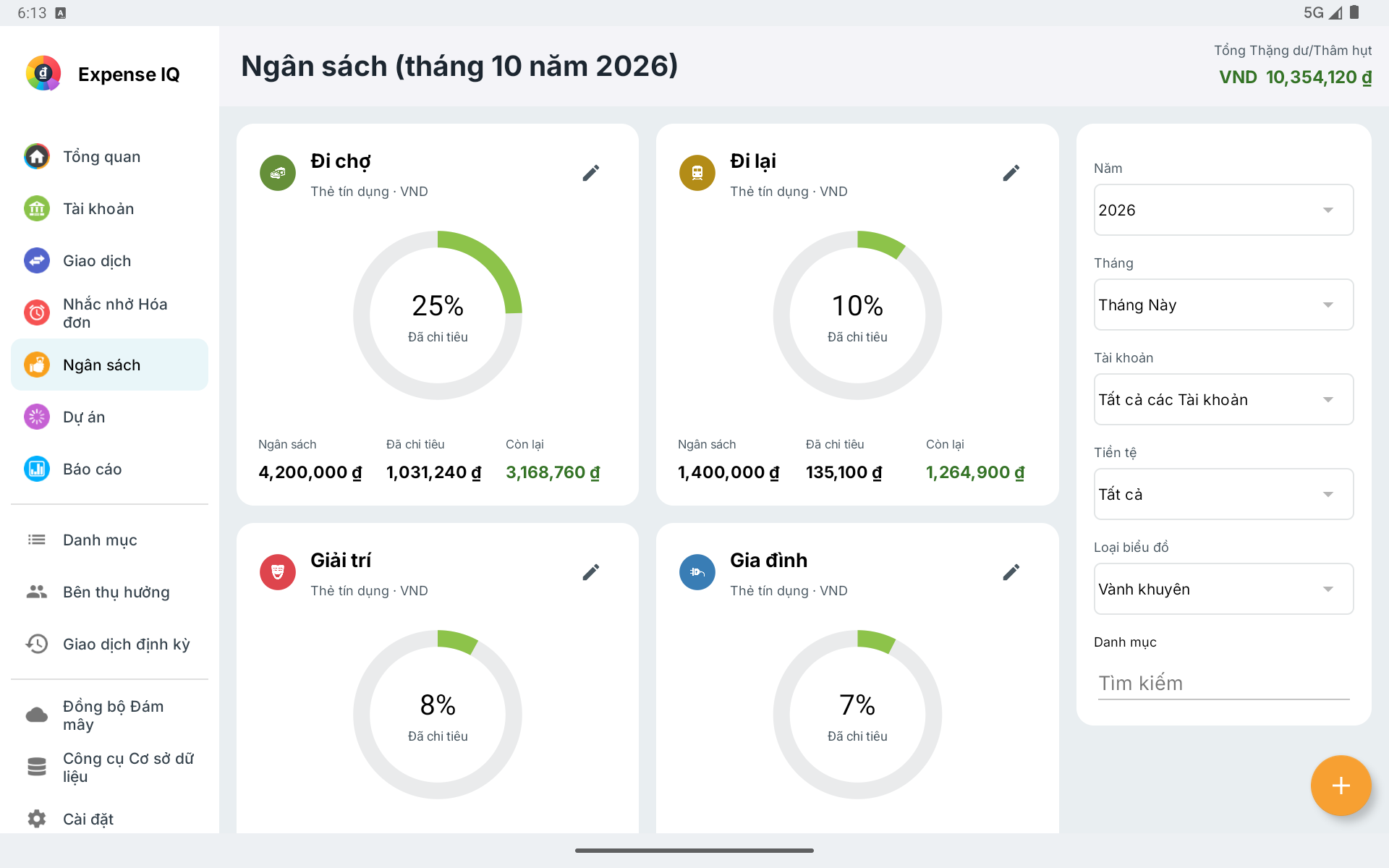Viewport: 1389px width, 868px height.
Task: Open the Năm 2026 dropdown
Action: 1223,210
